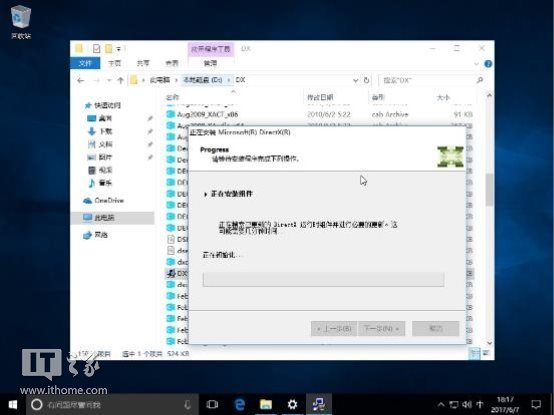This screenshot has height=415, width=554.
Task: Sort by the 类型 (Type) column header
Action: click(378, 97)
